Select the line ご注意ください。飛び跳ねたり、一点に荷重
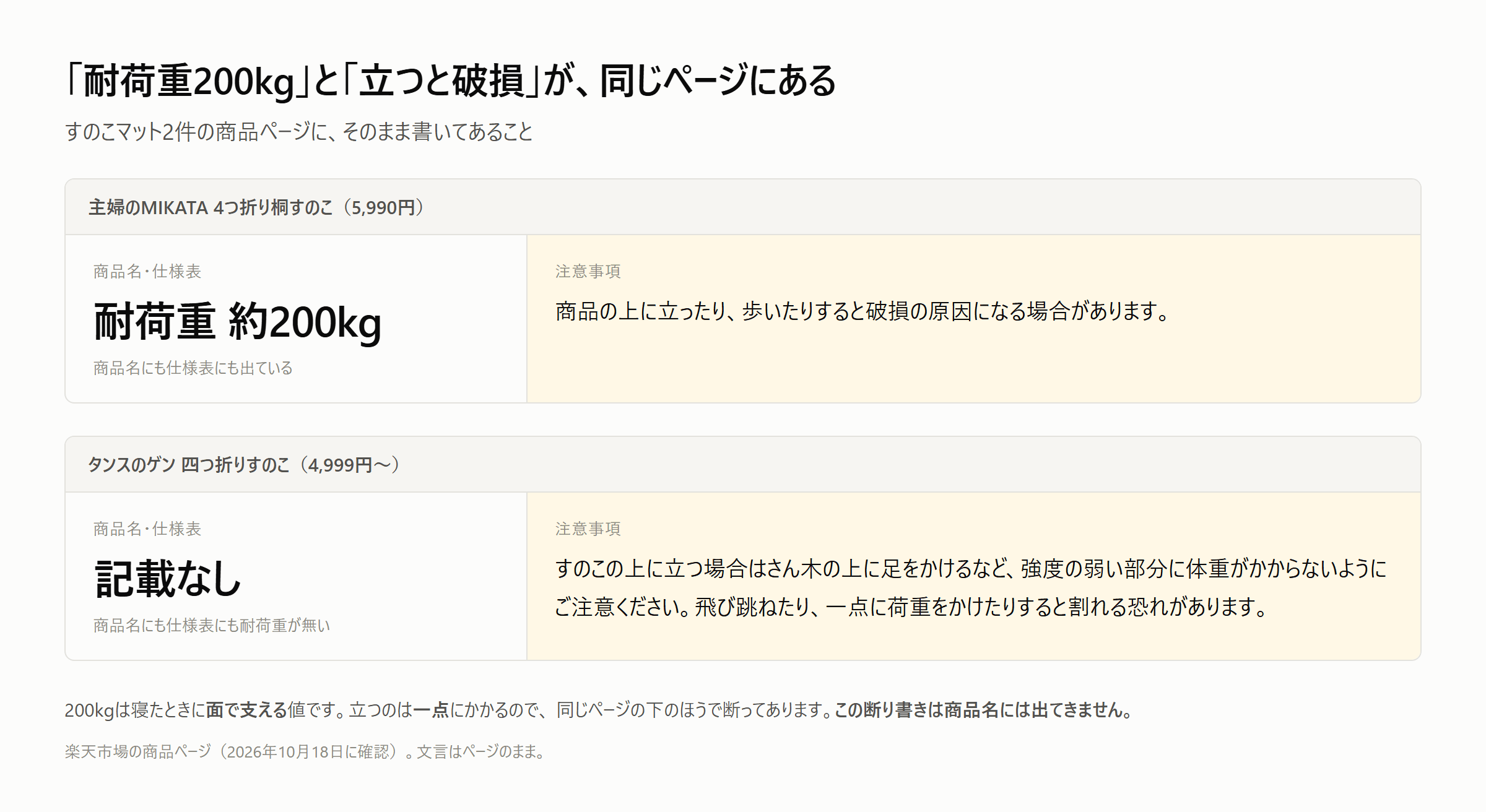1486x812 pixels. tap(911, 607)
